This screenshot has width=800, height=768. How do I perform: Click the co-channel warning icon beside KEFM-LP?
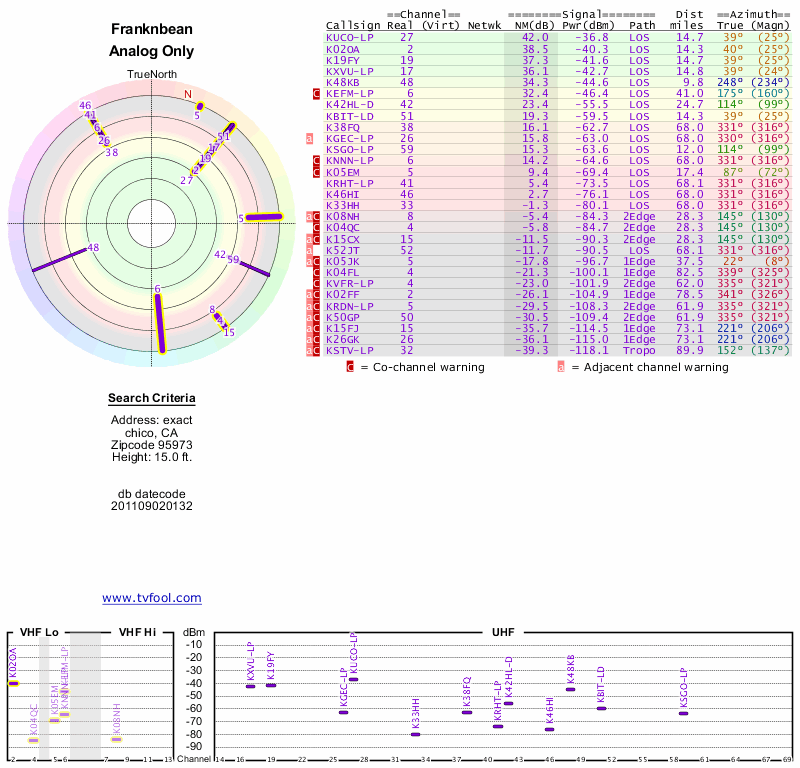pos(316,93)
